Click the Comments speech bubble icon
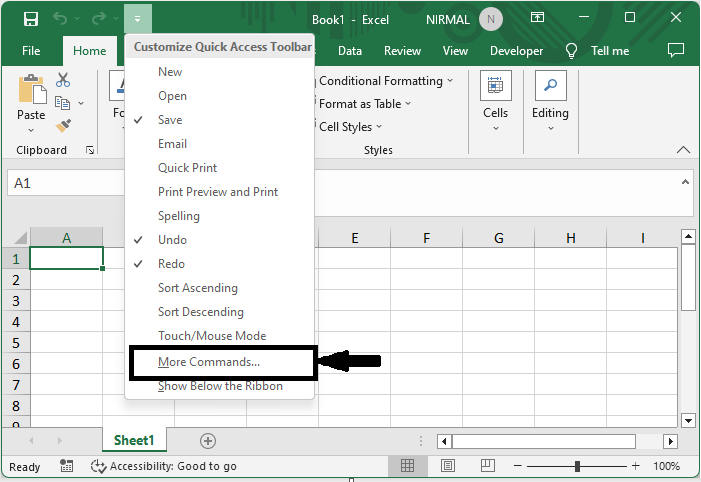Viewport: 701px width, 482px height. [x=675, y=50]
